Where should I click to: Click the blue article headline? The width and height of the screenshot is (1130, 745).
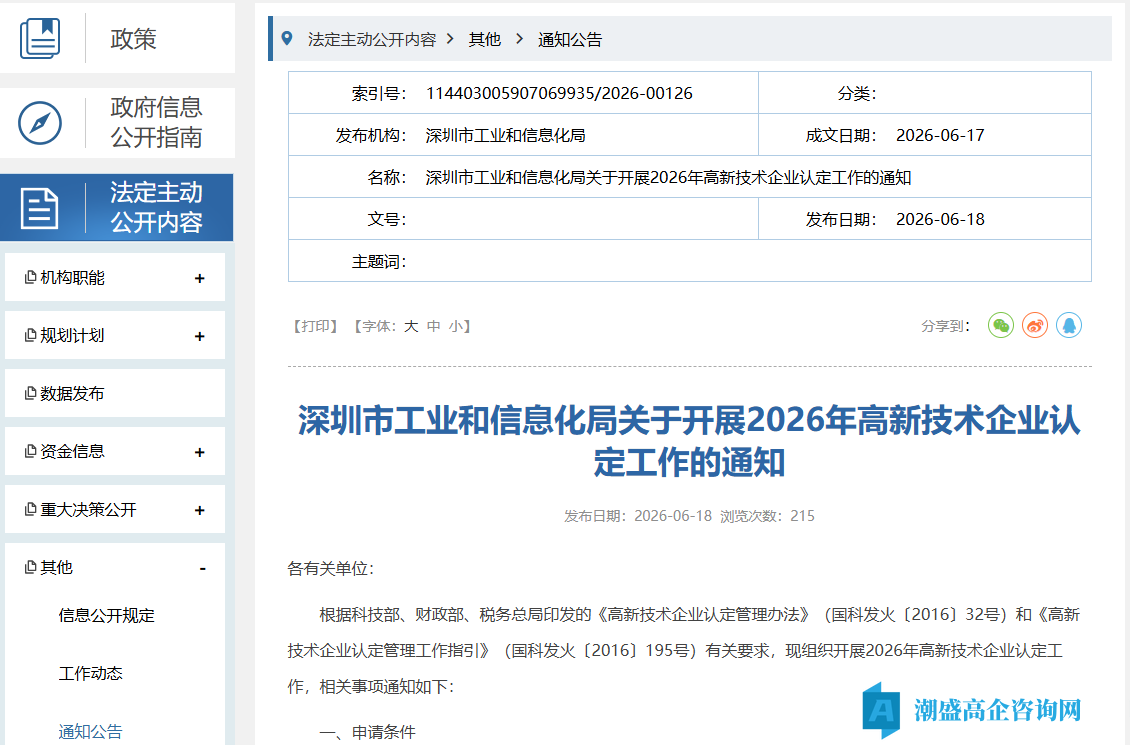[x=689, y=441]
